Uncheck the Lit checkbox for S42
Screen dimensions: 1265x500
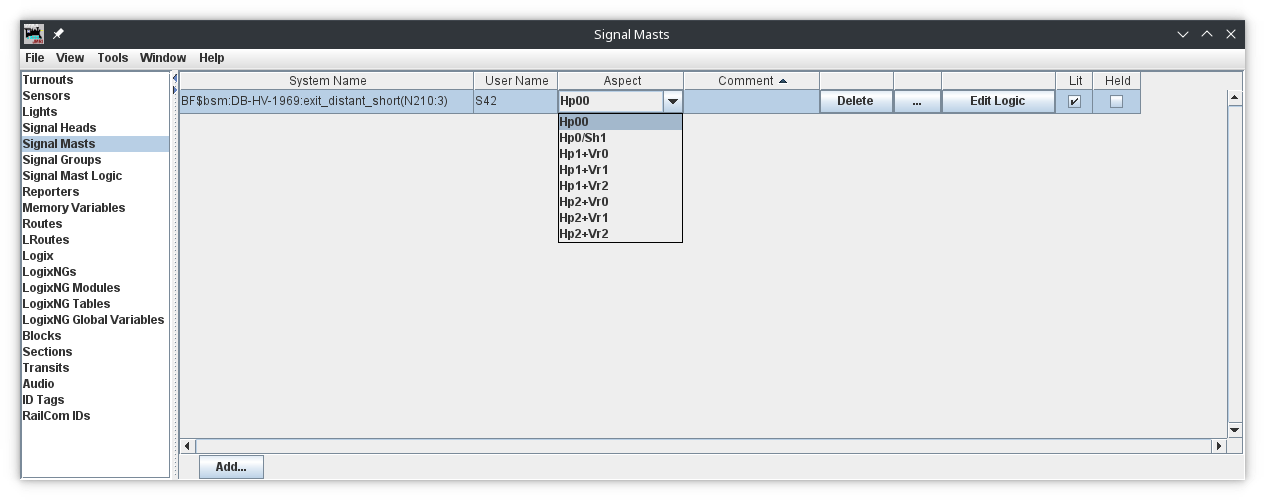pos(1074,101)
